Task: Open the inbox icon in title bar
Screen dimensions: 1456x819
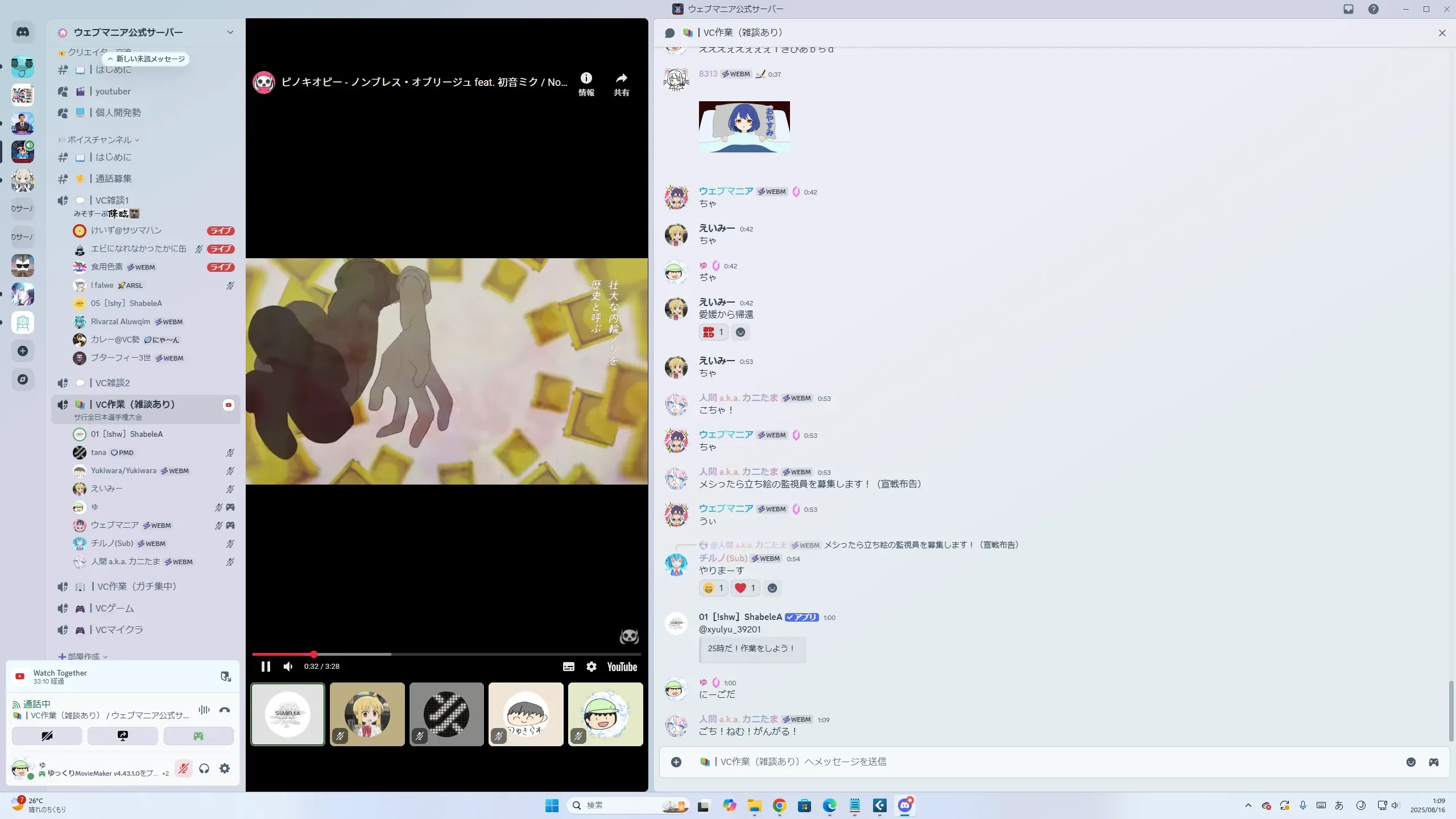Action: click(1349, 9)
